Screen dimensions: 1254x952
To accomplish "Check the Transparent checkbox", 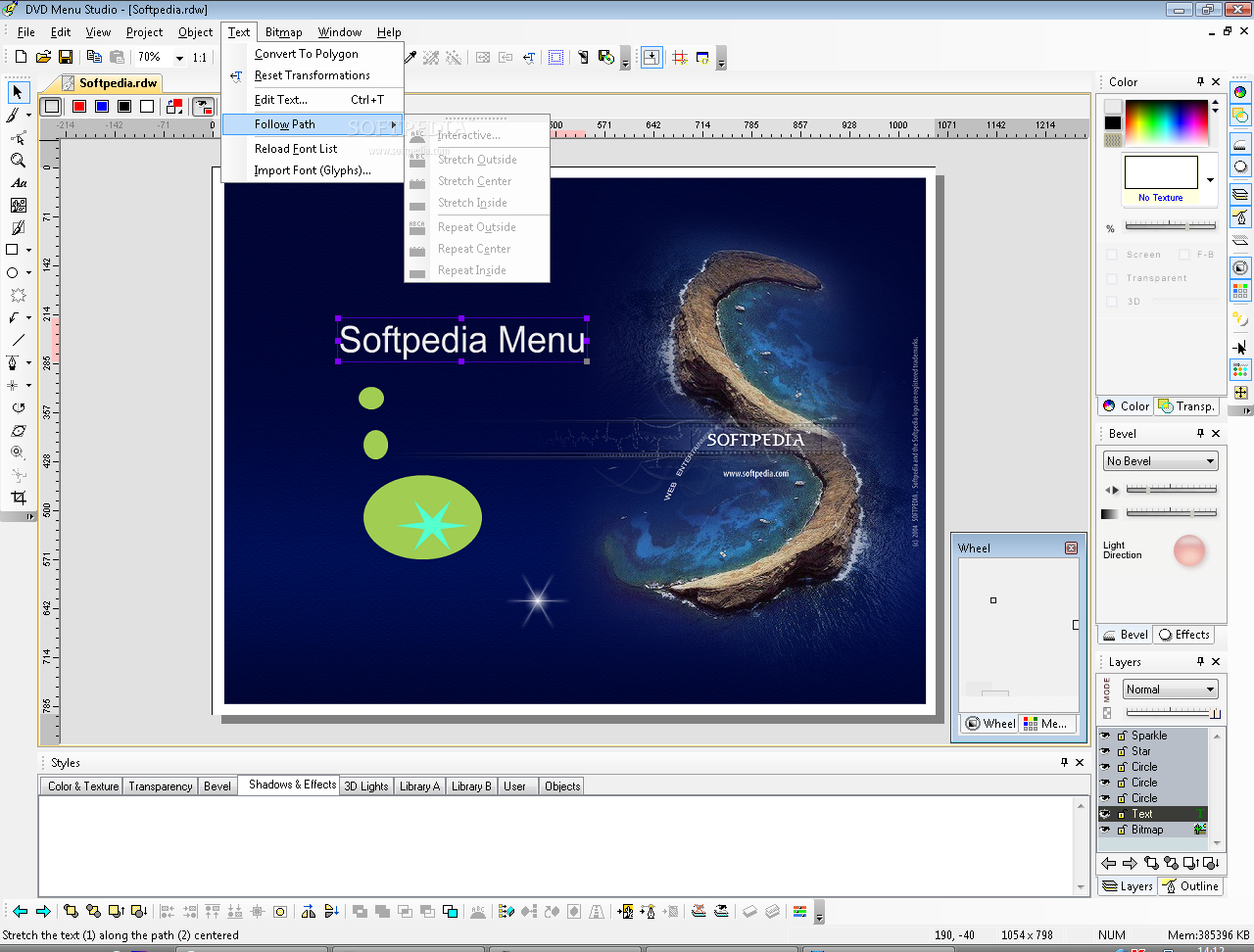I will pos(1112,278).
